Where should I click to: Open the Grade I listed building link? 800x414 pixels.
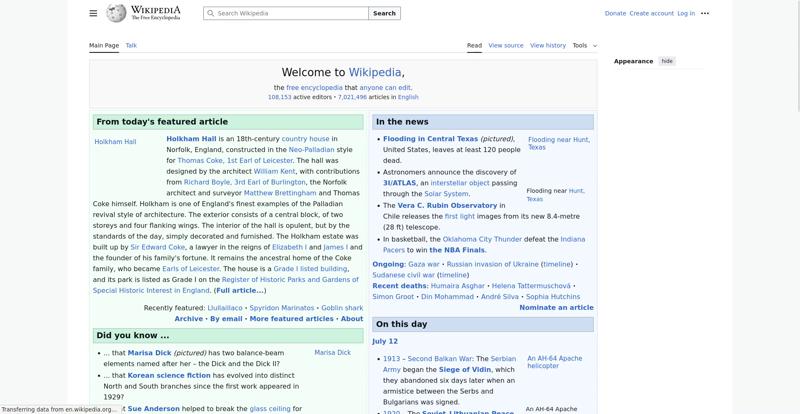[x=310, y=269]
